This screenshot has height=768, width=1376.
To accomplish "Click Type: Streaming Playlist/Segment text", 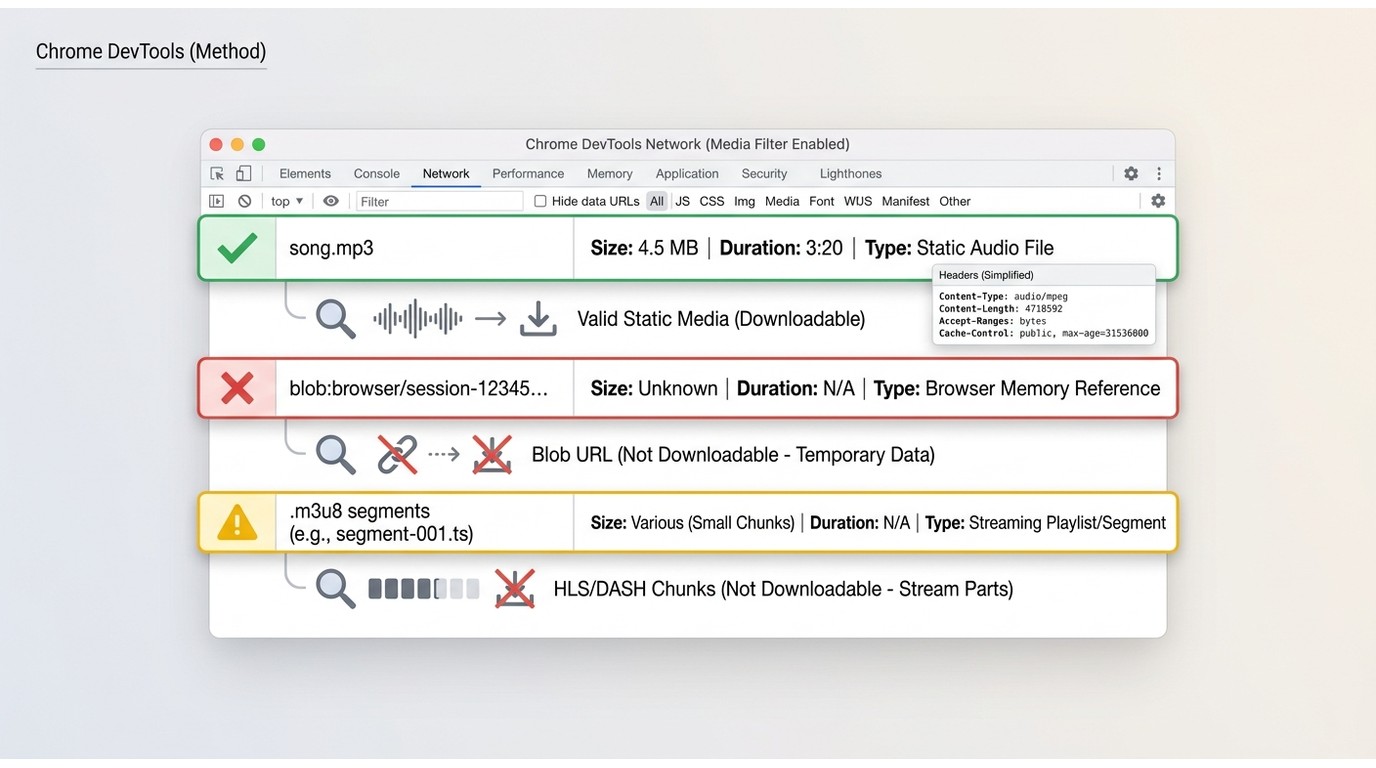I will point(1045,522).
